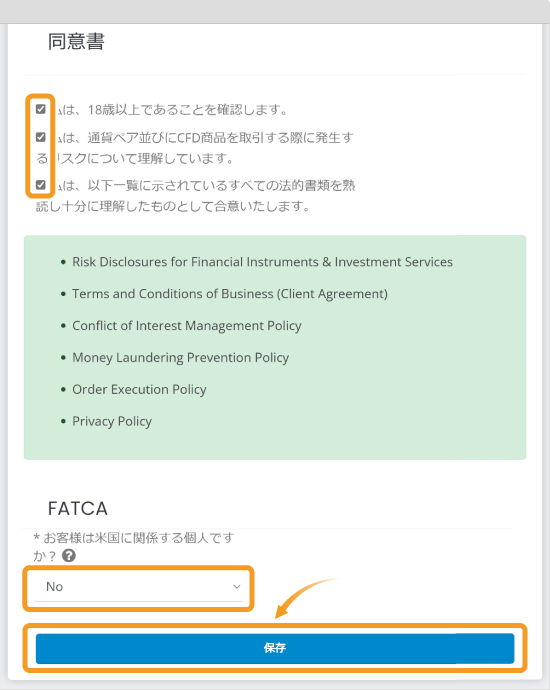Screen dimensions: 550x690
Task: Click the 同意書 section heading
Action: click(x=76, y=42)
